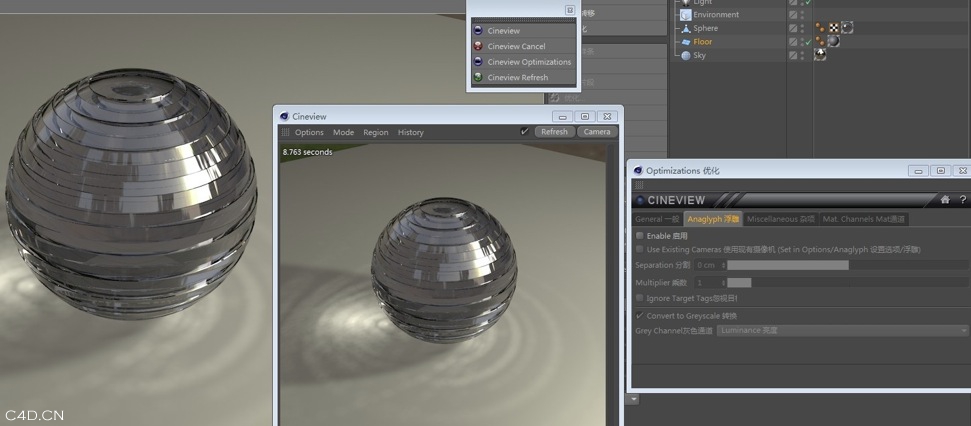Image resolution: width=971 pixels, height=426 pixels.
Task: Click the layer square icon on Environment row
Action: [793, 15]
